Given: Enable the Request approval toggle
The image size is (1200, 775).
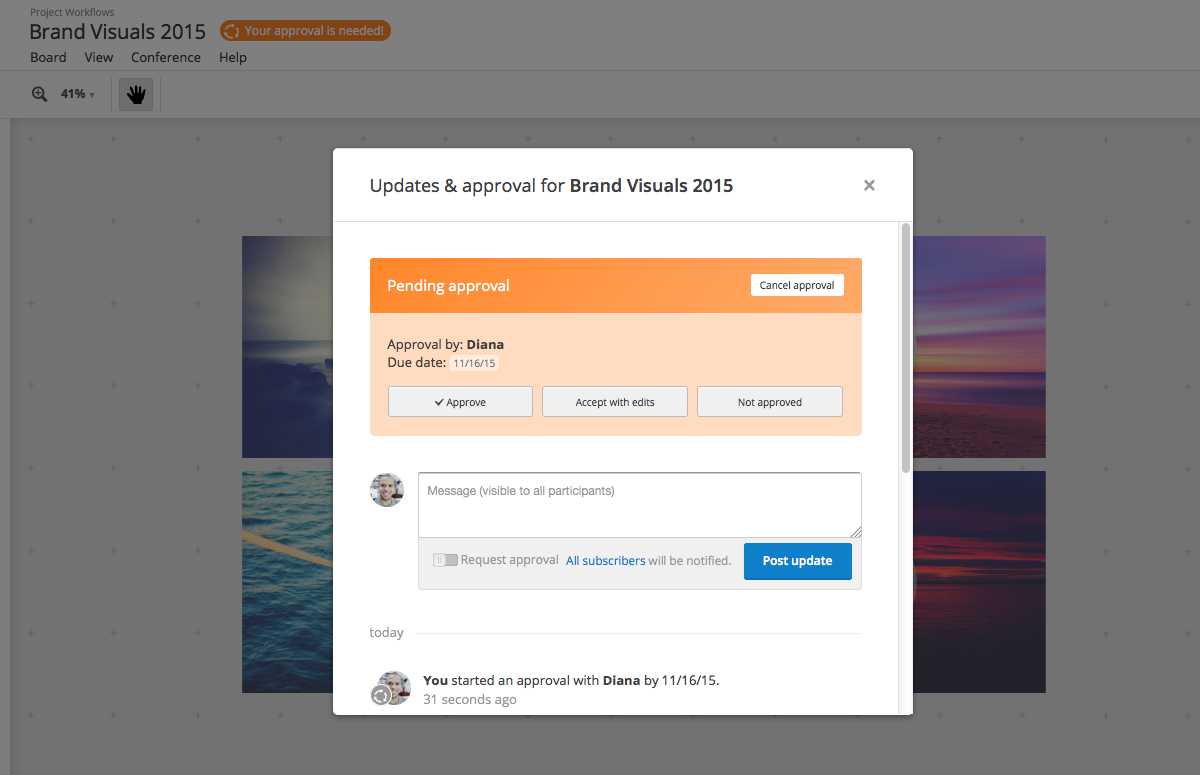Looking at the screenshot, I should tap(444, 560).
